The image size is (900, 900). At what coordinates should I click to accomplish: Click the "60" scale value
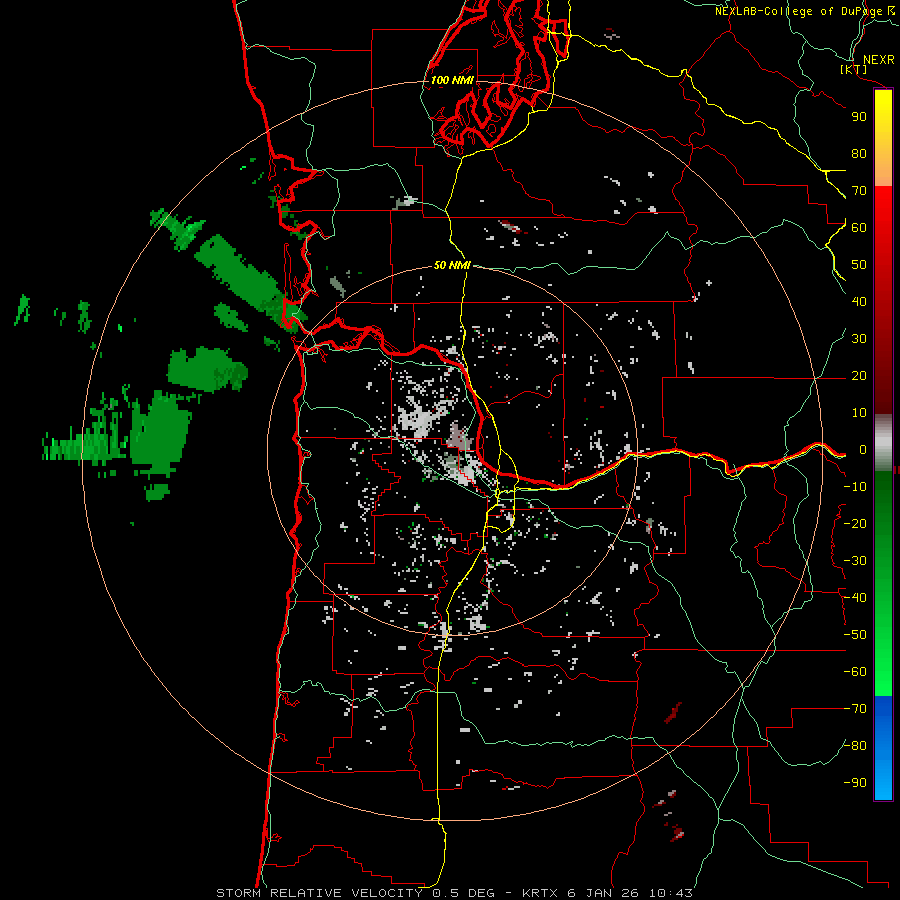[x=859, y=228]
